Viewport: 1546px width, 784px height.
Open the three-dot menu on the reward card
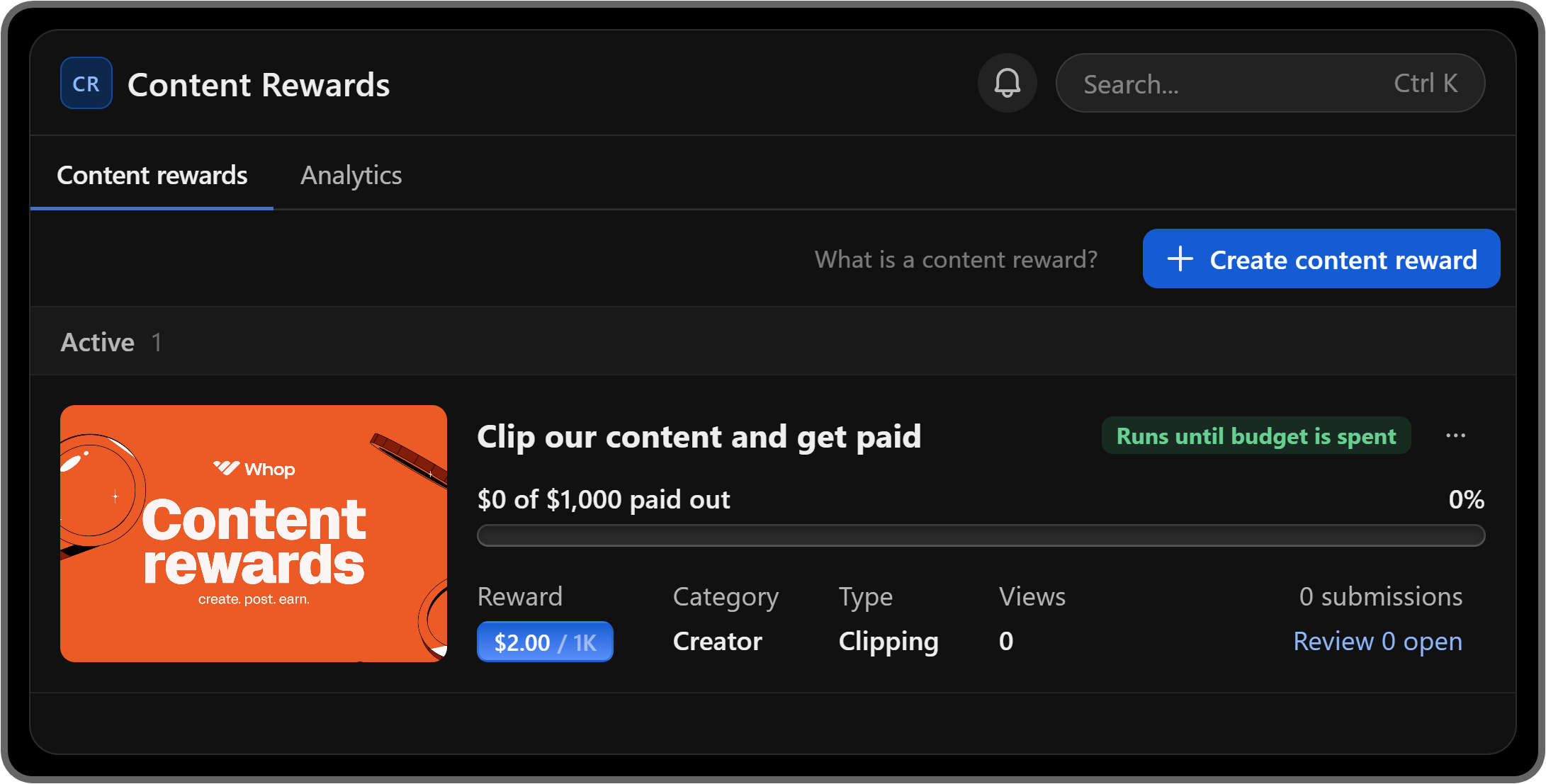[1455, 436]
